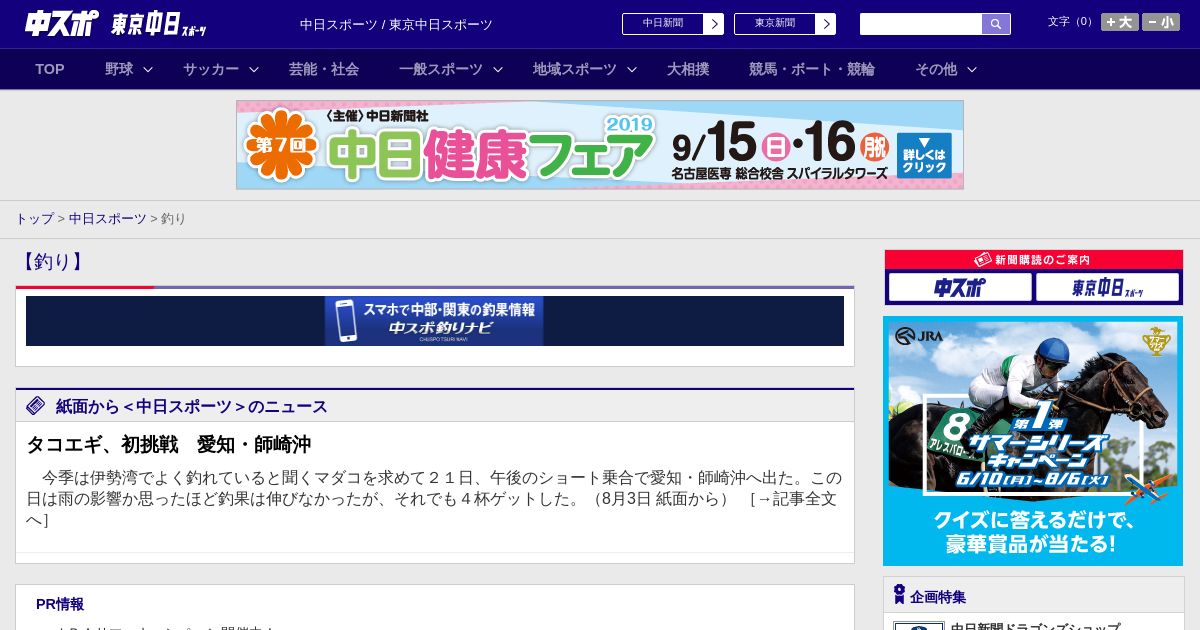Viewport: 1200px width, 630px height.
Task: Increase text size with ＋大 button
Action: [x=1120, y=22]
